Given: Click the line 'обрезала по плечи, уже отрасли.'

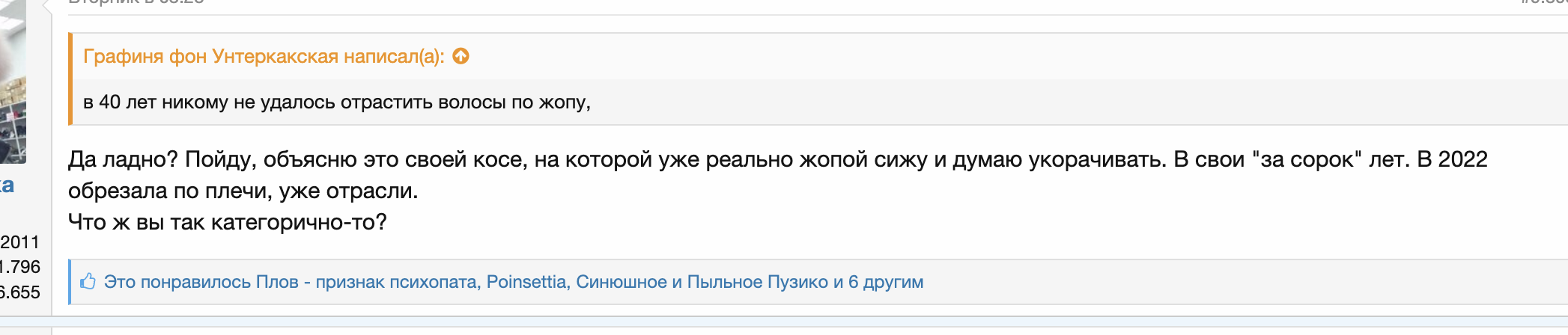Looking at the screenshot, I should pos(243,191).
